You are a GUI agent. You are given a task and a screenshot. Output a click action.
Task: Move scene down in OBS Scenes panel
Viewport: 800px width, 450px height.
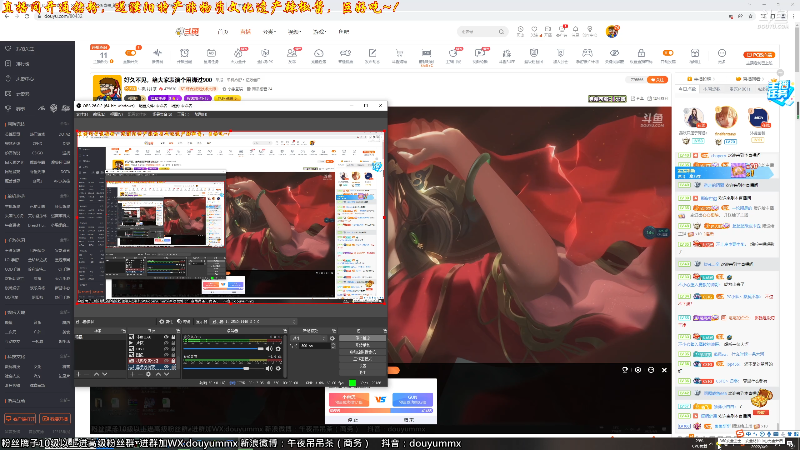pos(105,374)
